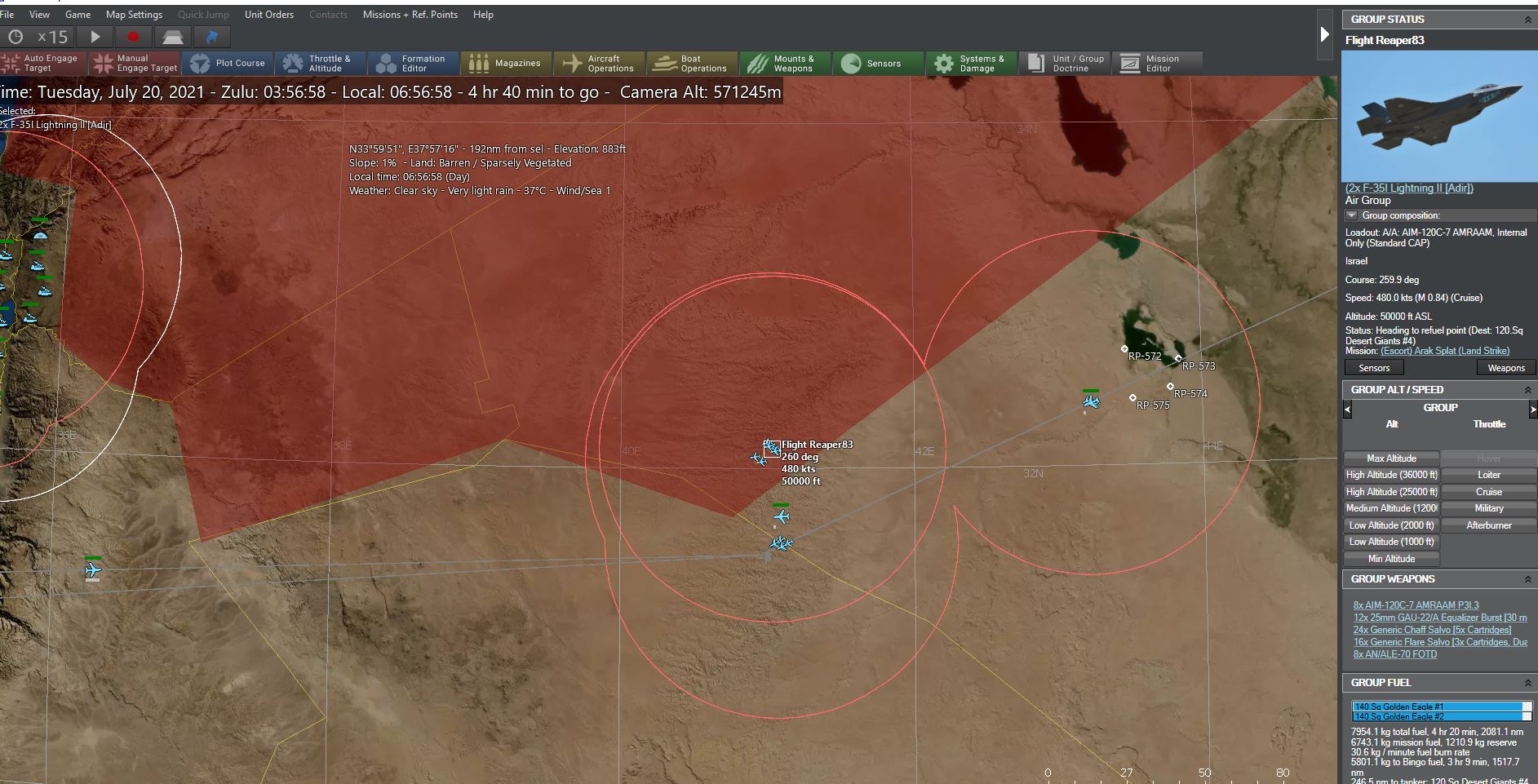The width and height of the screenshot is (1538, 784).
Task: Click the ship silhouette toolbar icon
Action: point(172,37)
